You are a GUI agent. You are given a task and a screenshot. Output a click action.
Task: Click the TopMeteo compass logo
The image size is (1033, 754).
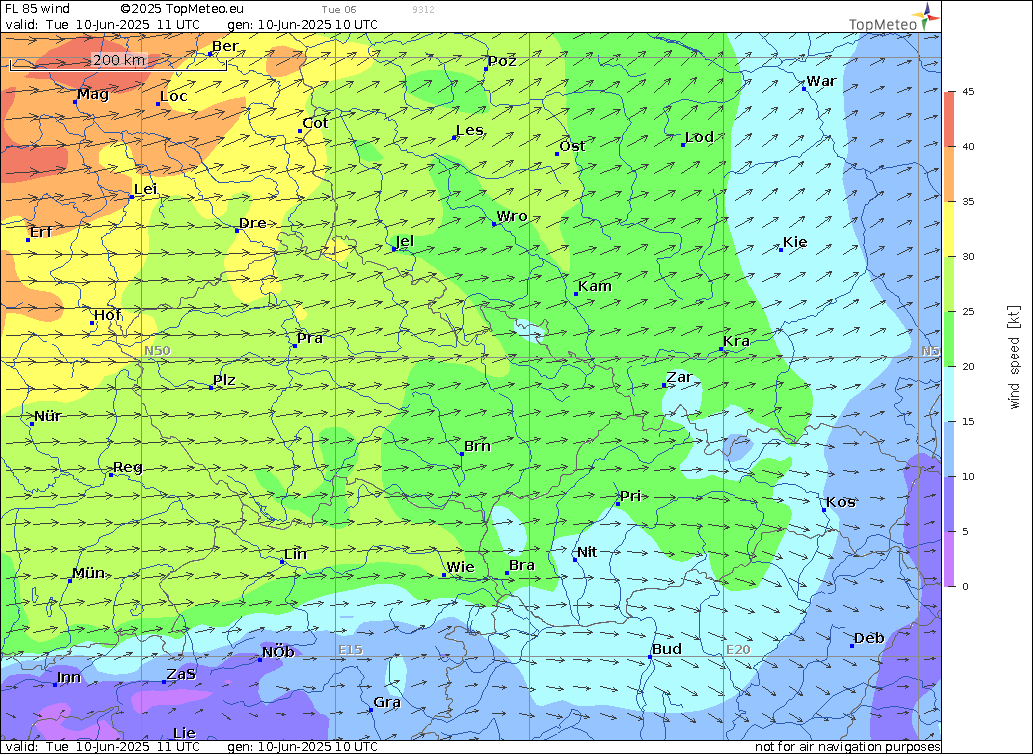tap(928, 15)
